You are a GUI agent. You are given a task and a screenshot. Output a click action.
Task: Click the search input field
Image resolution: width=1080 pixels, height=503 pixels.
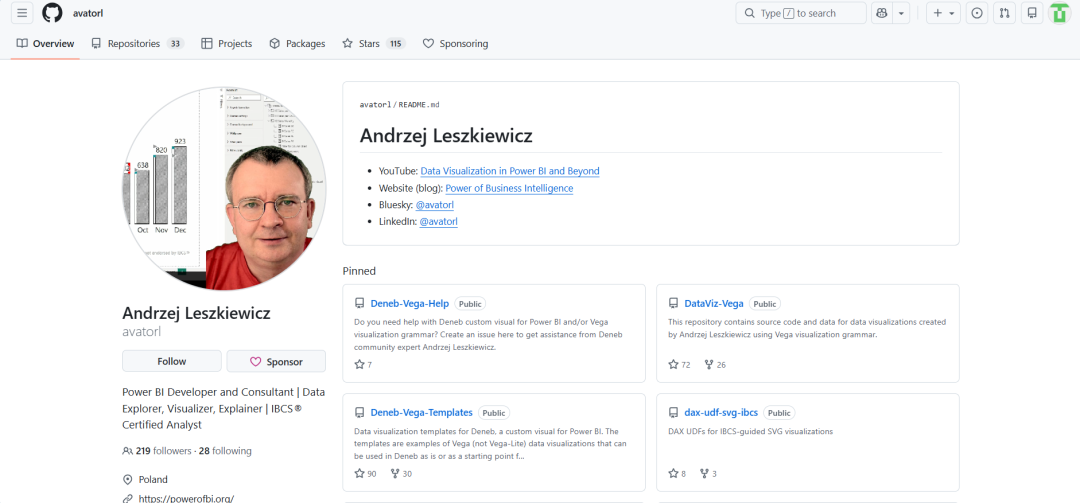[x=801, y=13]
